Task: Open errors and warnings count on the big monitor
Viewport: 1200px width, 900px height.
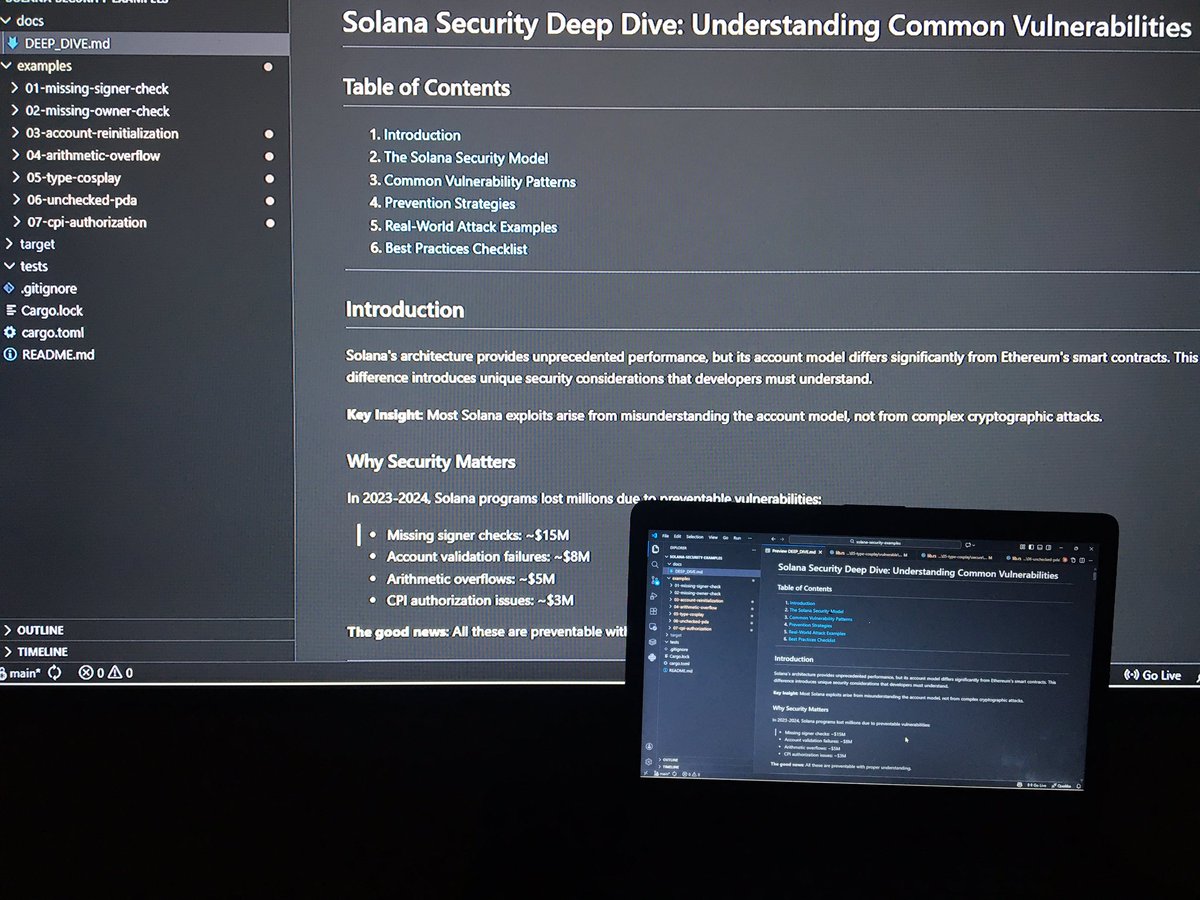Action: click(106, 674)
